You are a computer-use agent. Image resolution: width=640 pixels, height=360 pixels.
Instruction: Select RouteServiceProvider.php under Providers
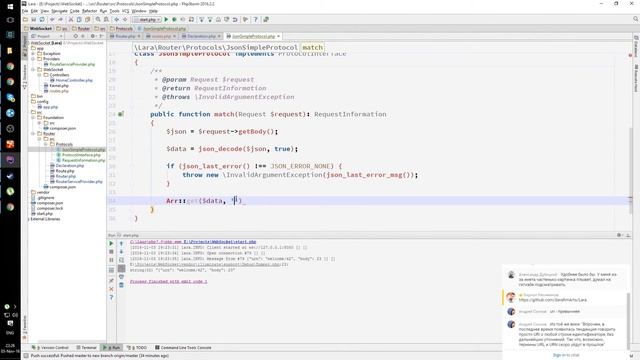[x=72, y=64]
